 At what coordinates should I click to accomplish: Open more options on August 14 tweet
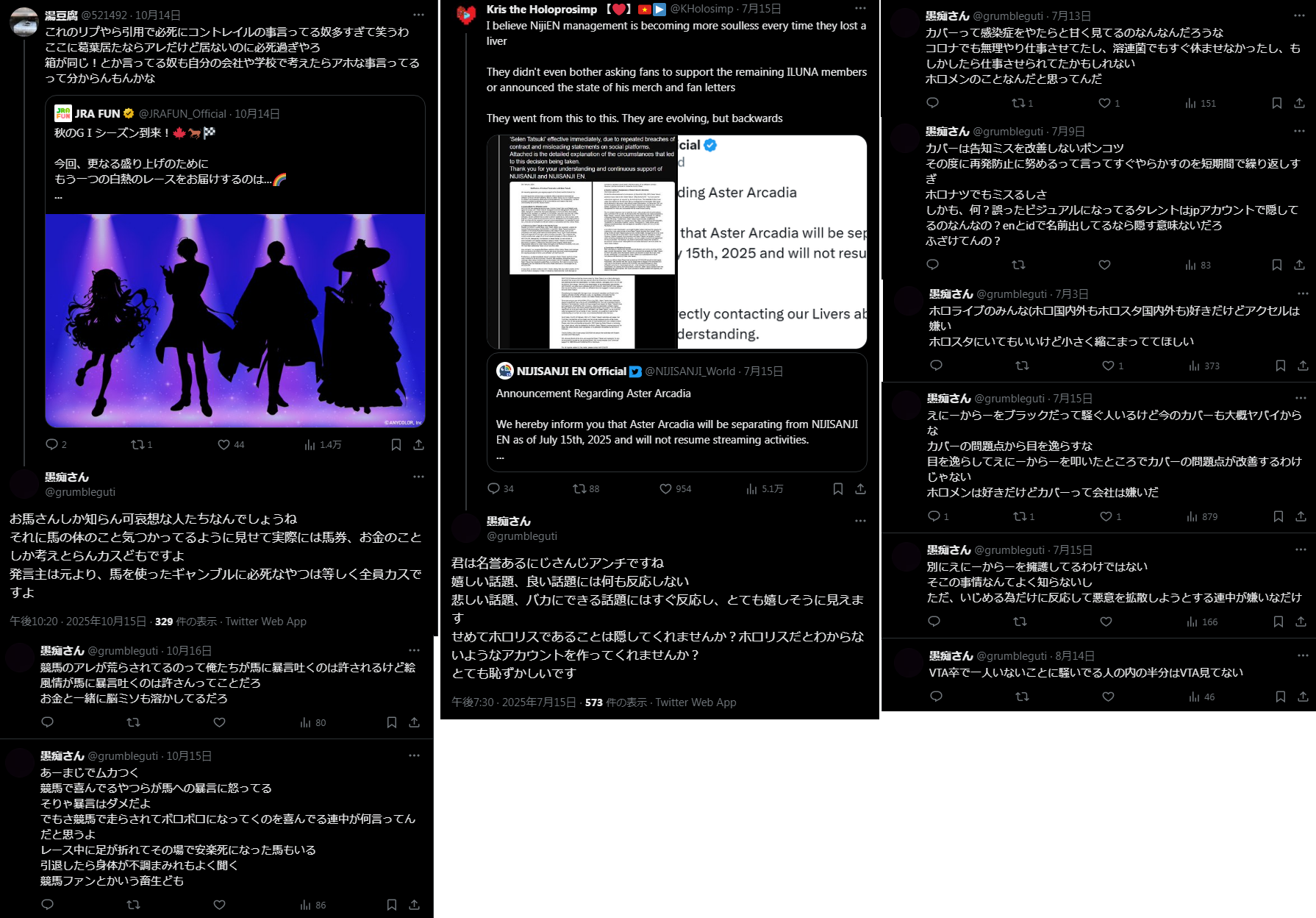pyautogui.click(x=1302, y=655)
